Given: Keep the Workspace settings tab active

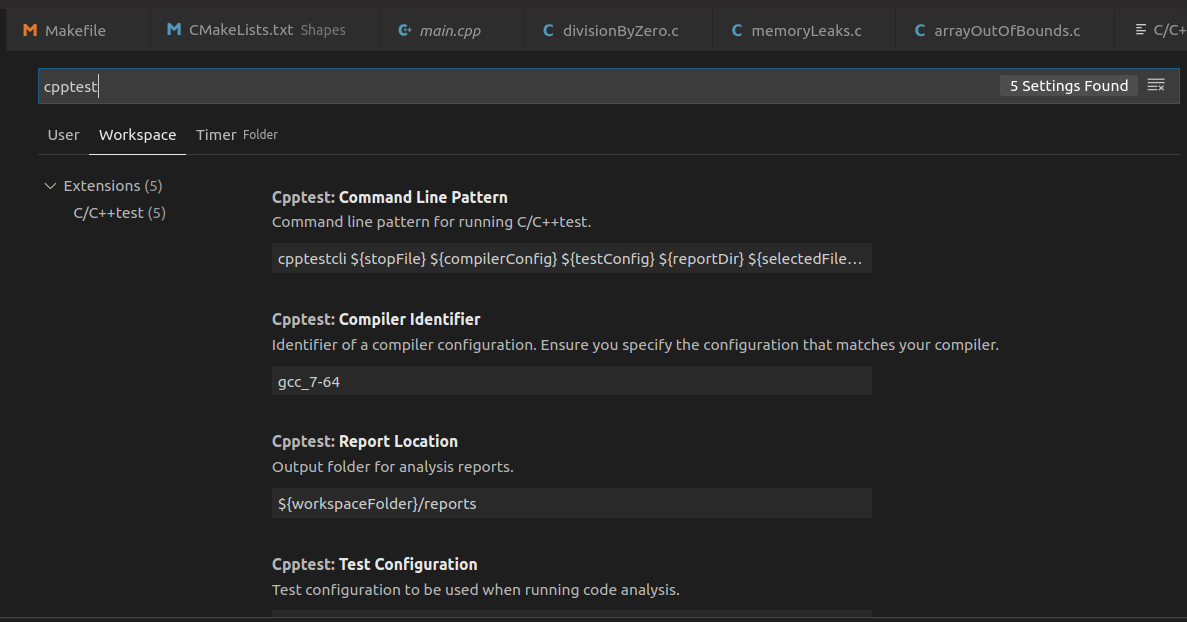Looking at the screenshot, I should tap(137, 134).
